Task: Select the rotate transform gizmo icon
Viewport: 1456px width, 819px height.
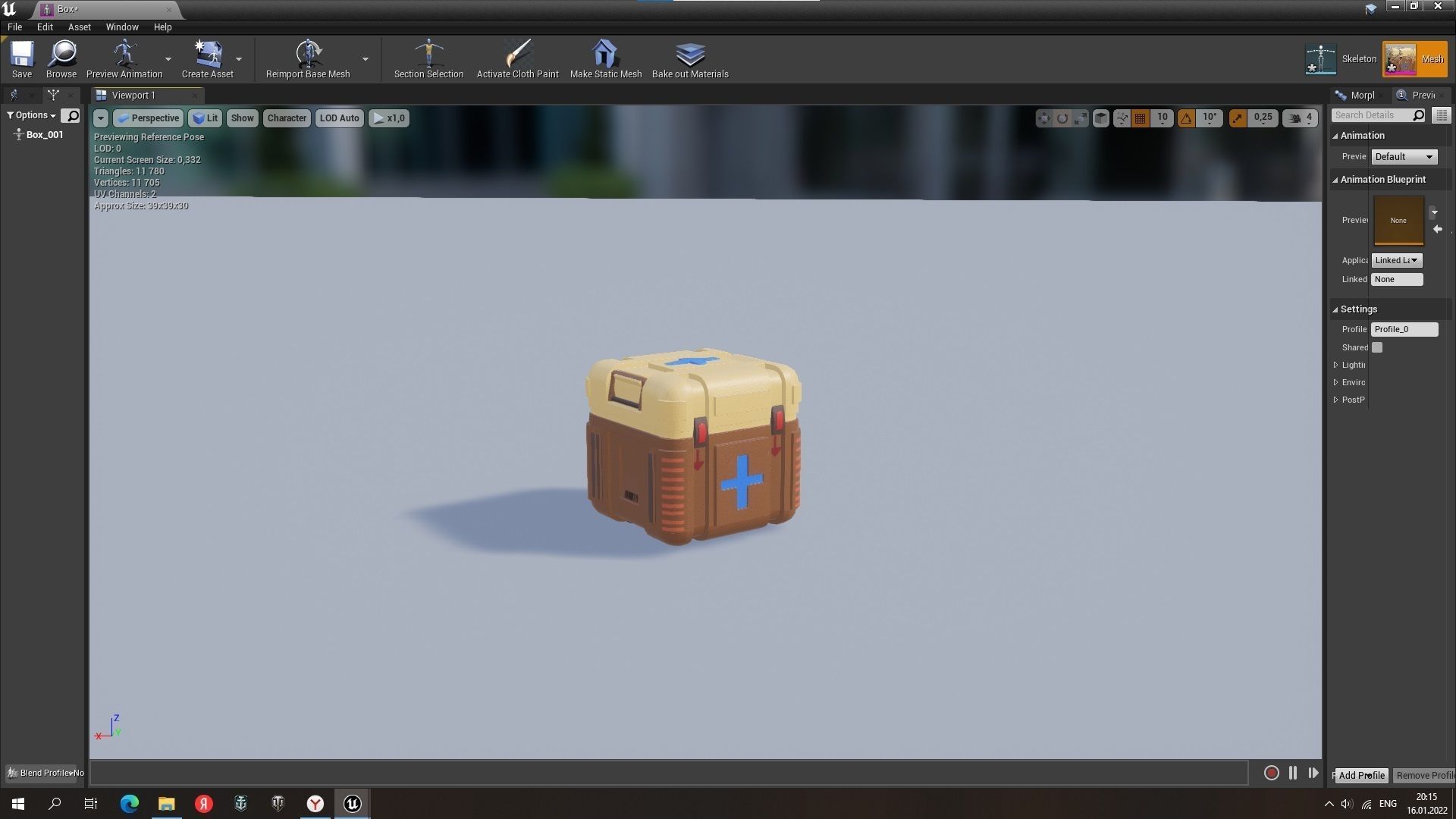Action: 1062,118
